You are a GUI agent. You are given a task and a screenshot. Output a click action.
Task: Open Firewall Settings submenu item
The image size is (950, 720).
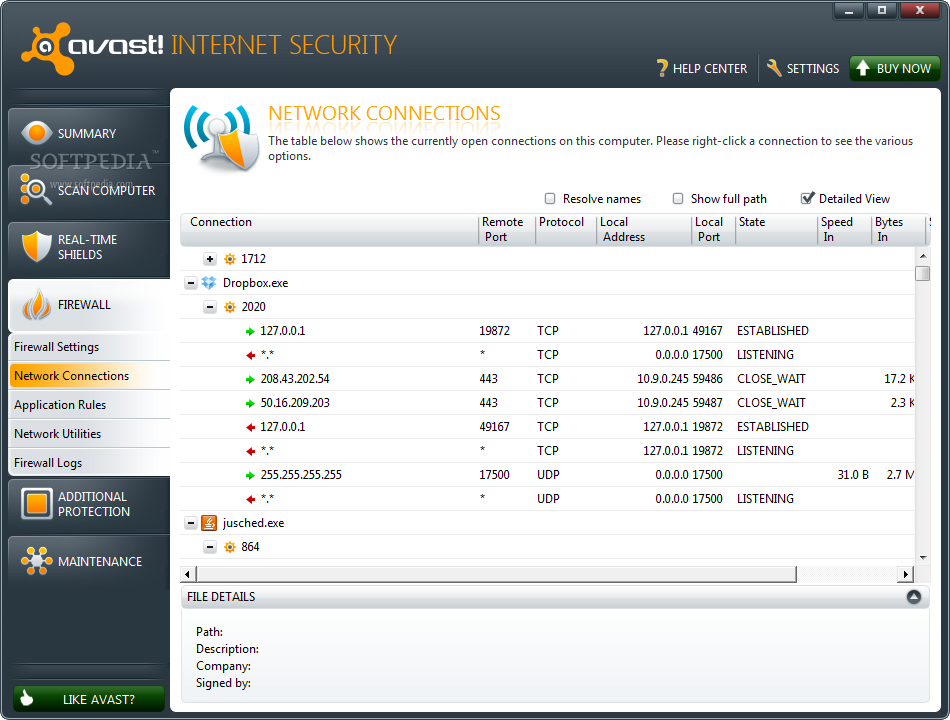pos(89,347)
